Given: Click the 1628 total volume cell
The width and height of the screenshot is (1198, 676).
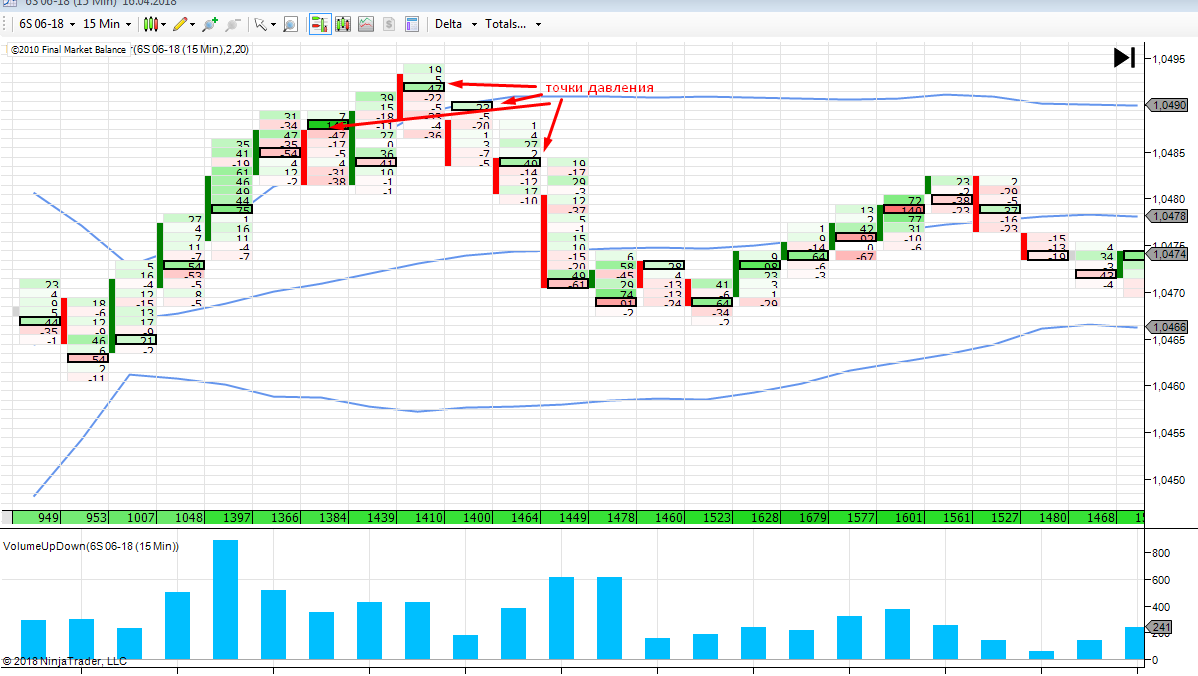Looking at the screenshot, I should click(758, 517).
